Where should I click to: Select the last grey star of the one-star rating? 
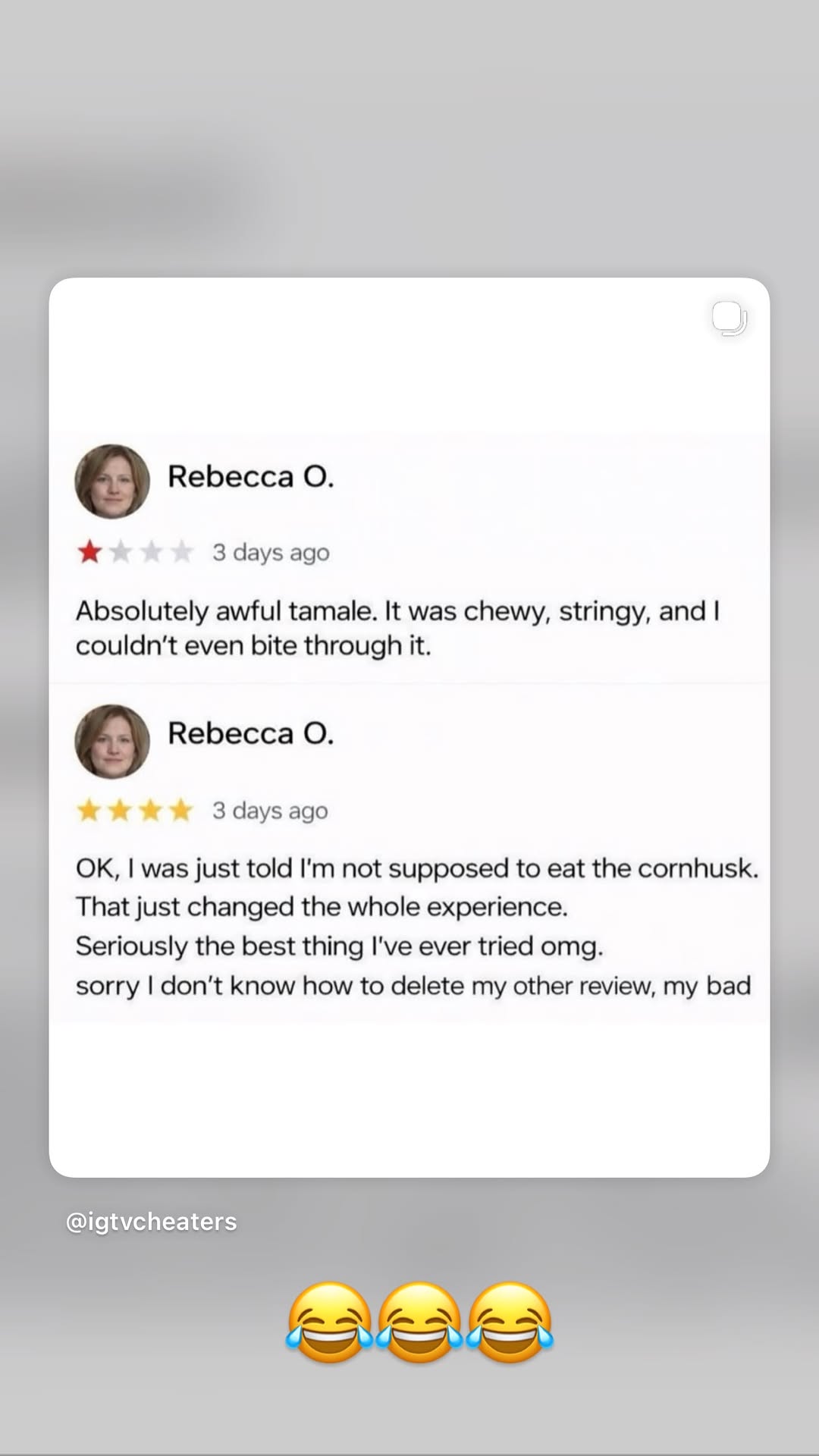pos(181,551)
